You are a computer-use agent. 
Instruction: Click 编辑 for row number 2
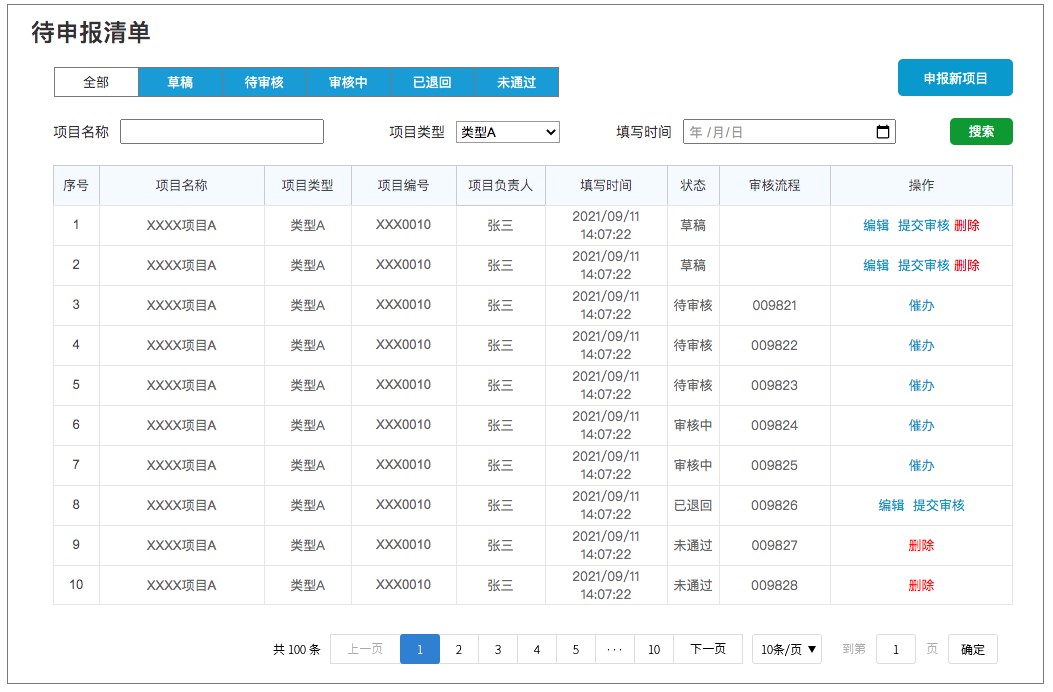click(876, 265)
